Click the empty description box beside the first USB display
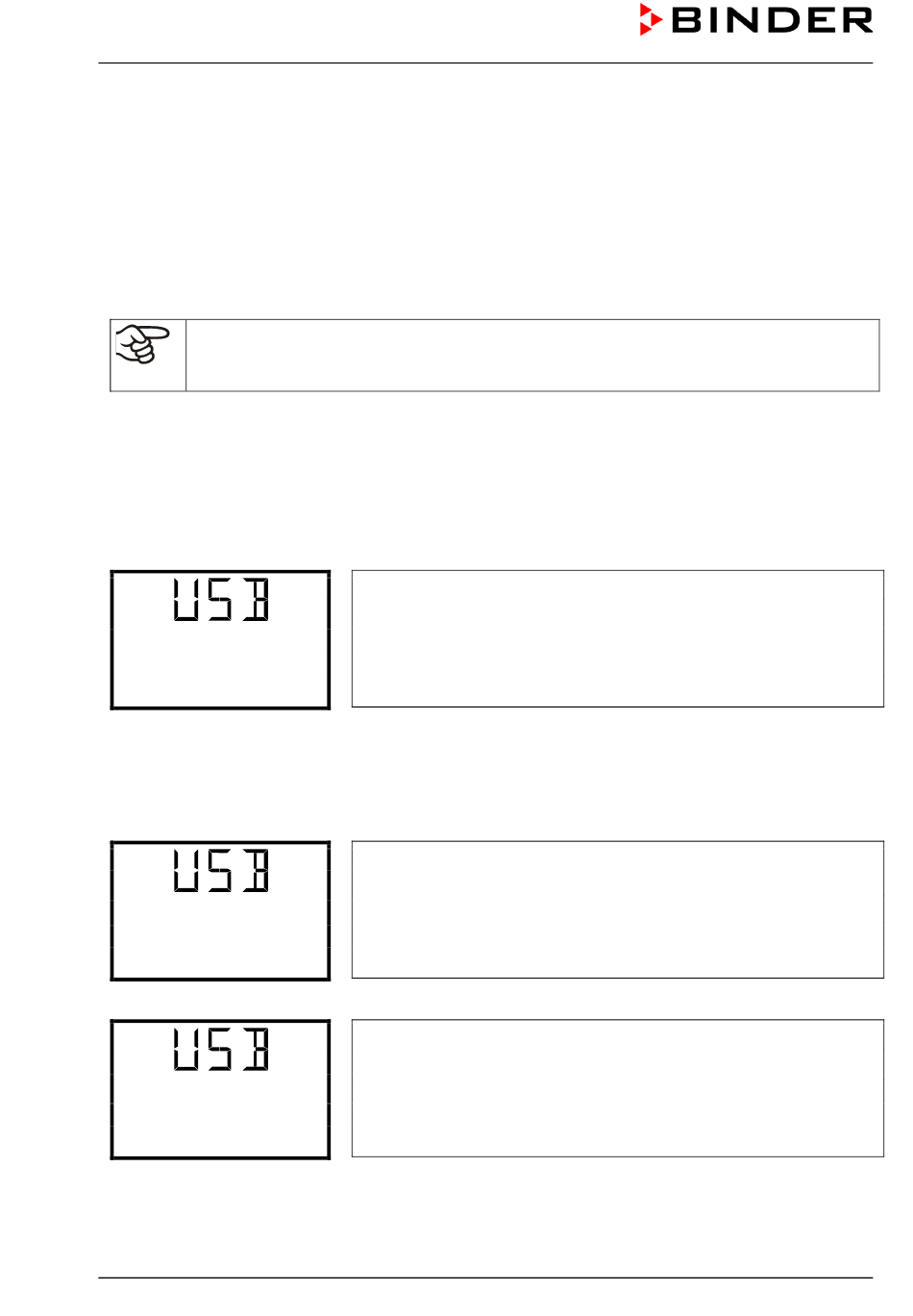 (x=617, y=638)
